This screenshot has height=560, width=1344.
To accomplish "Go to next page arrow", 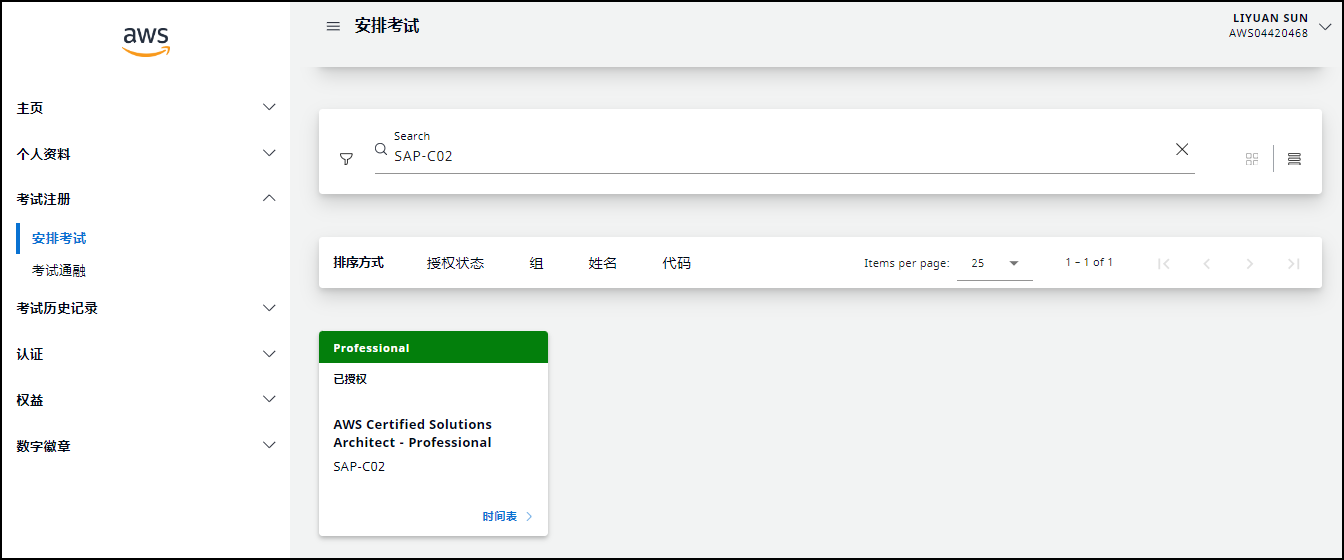I will point(1250,264).
